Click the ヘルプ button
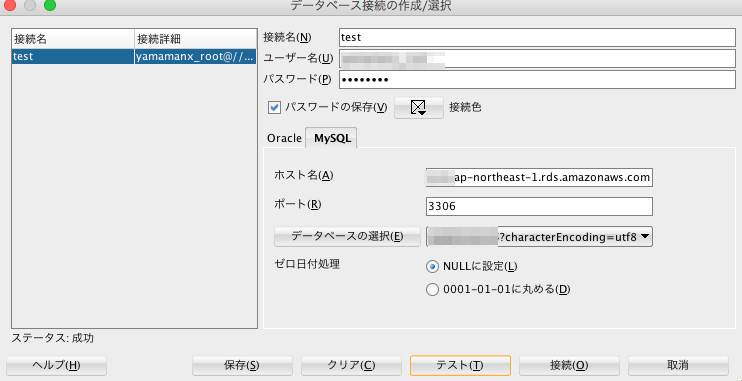 (56, 365)
